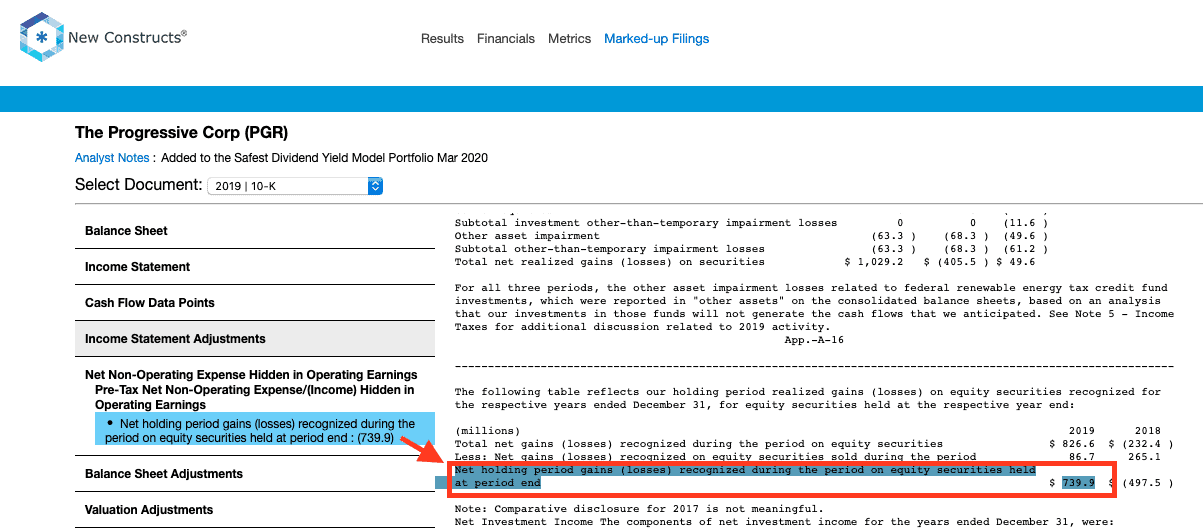
Task: Click 'Subtotal investment other-than-temporary impairment losses' row
Action: coord(645,223)
